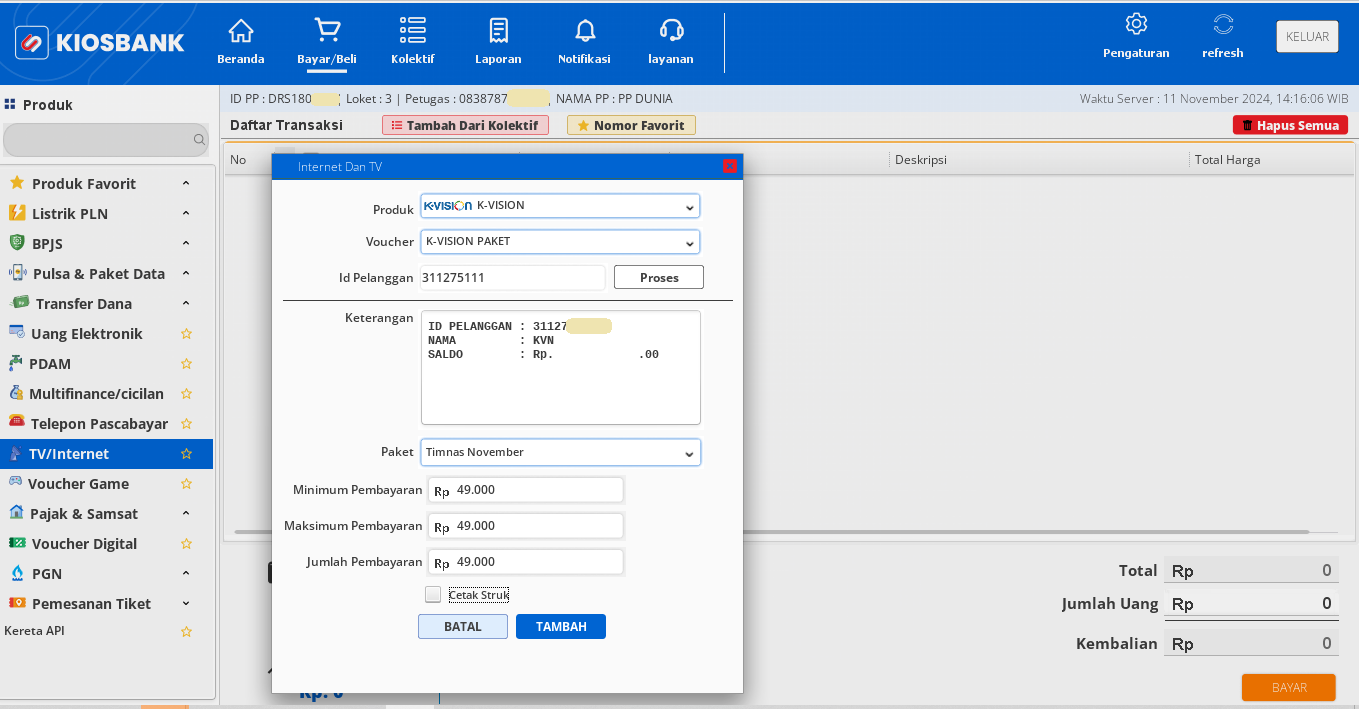
Task: Select Voucher Game in the sidebar
Action: pyautogui.click(x=107, y=484)
